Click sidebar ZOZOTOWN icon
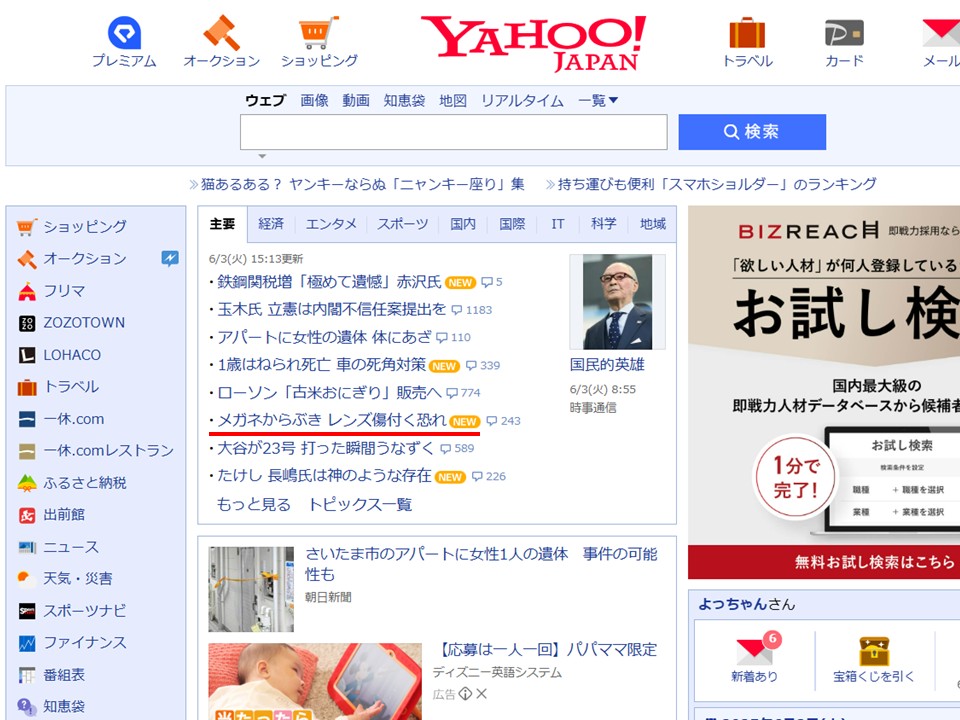The width and height of the screenshot is (960, 720). click(27, 323)
